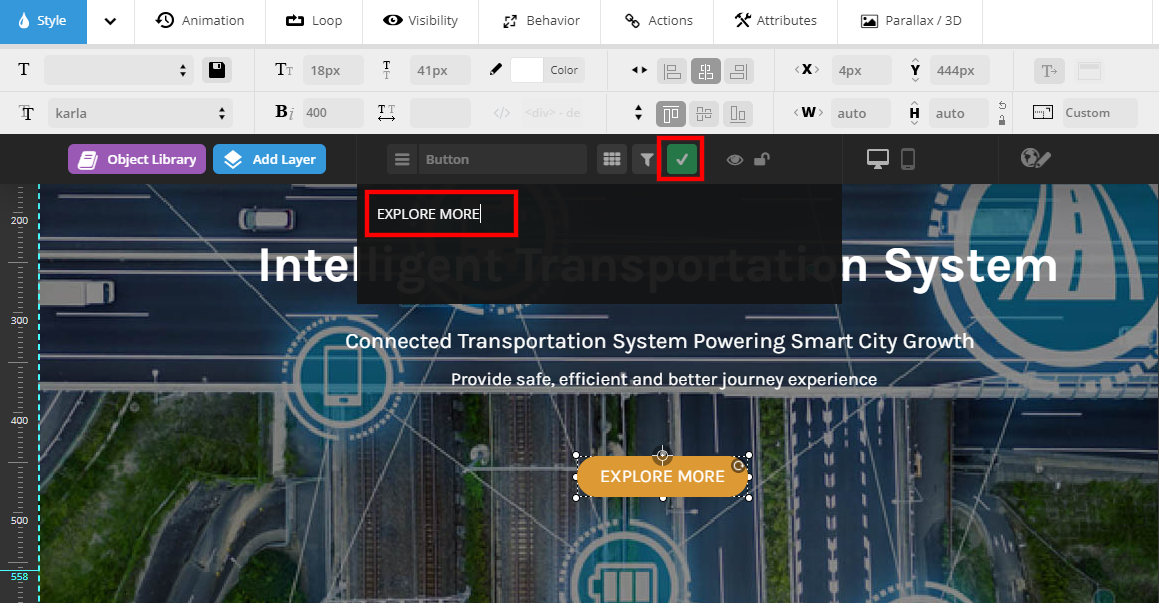Open the layer list hamburger menu
The height and width of the screenshot is (603, 1159).
401,160
